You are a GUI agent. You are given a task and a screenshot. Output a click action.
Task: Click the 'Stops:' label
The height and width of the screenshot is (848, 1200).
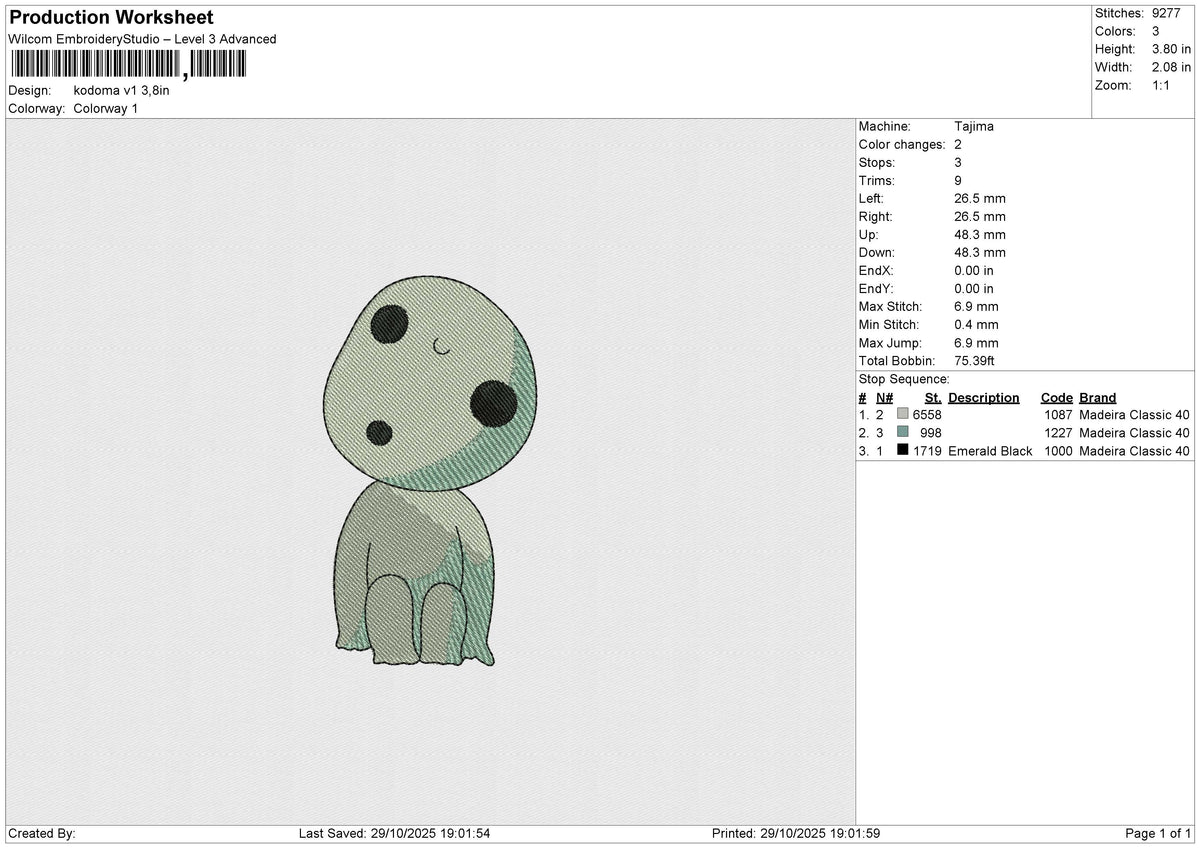coord(877,162)
